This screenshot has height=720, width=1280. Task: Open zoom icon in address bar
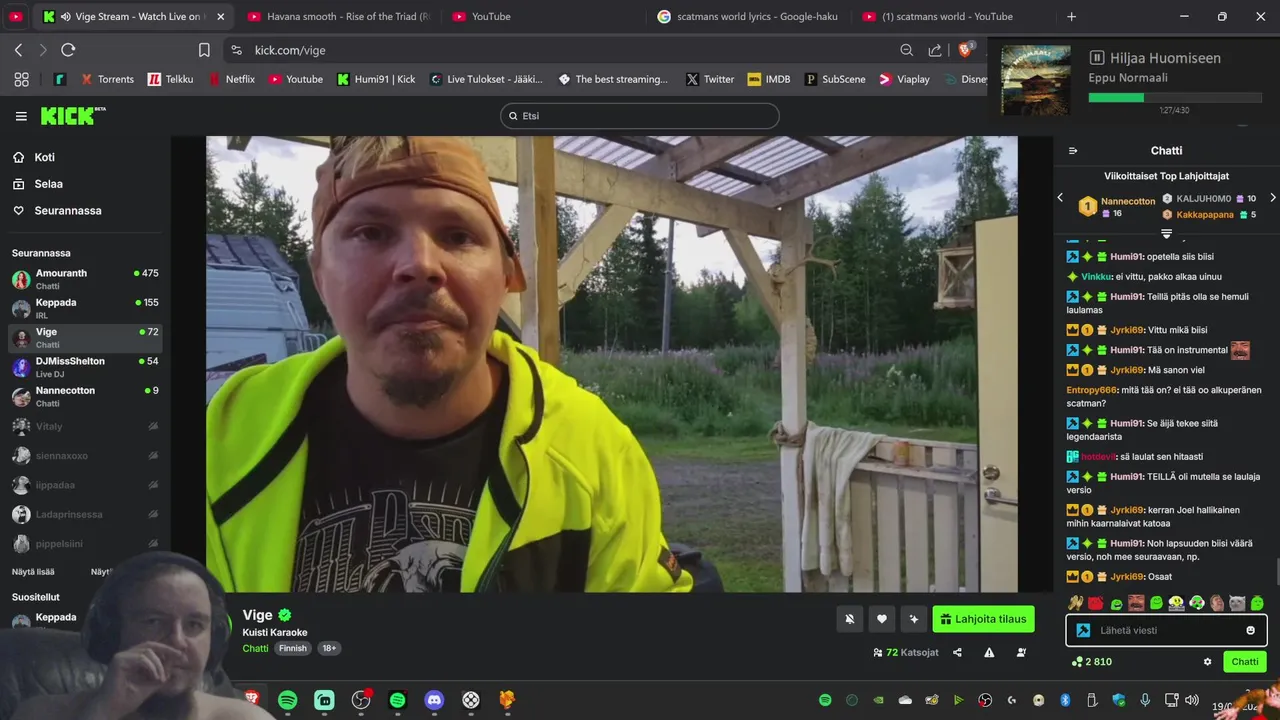pos(906,50)
